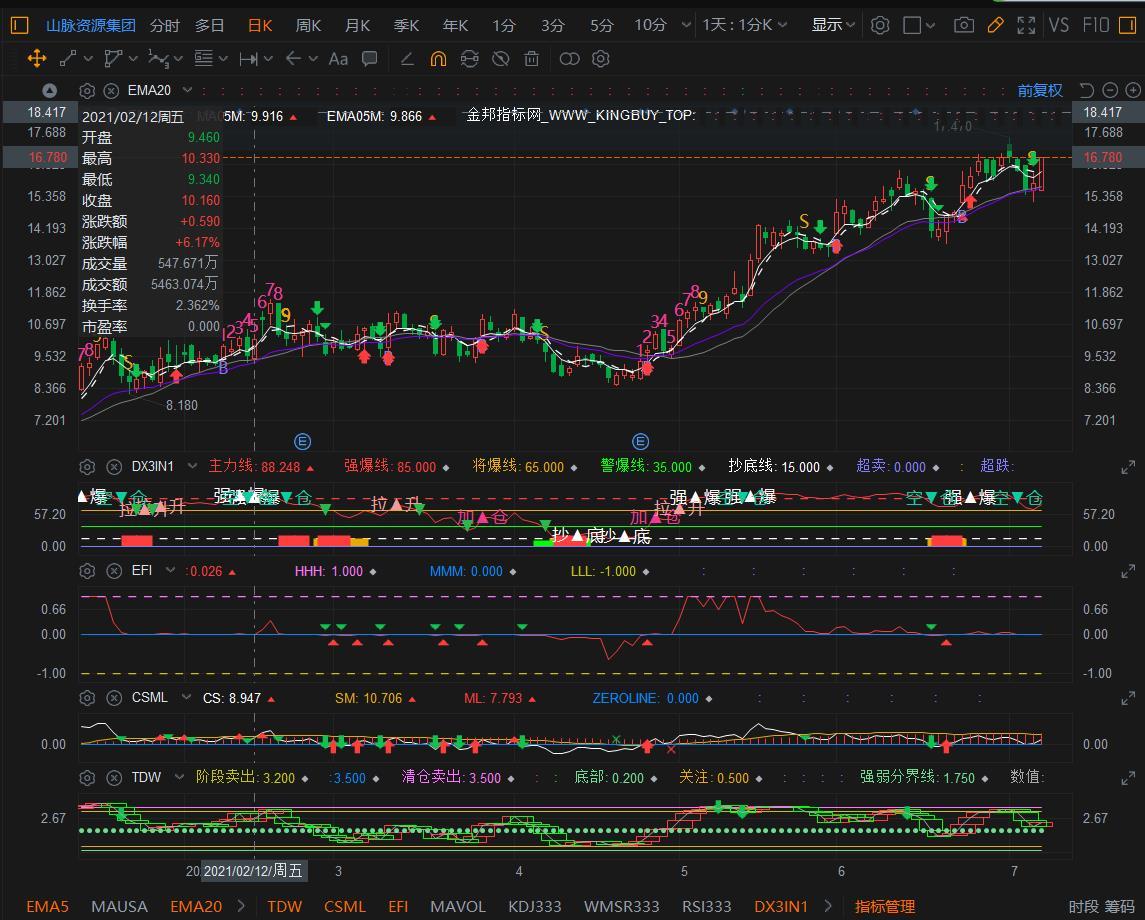Select MAVOL indicator tab at bottom
The width and height of the screenshot is (1145, 920).
point(458,906)
